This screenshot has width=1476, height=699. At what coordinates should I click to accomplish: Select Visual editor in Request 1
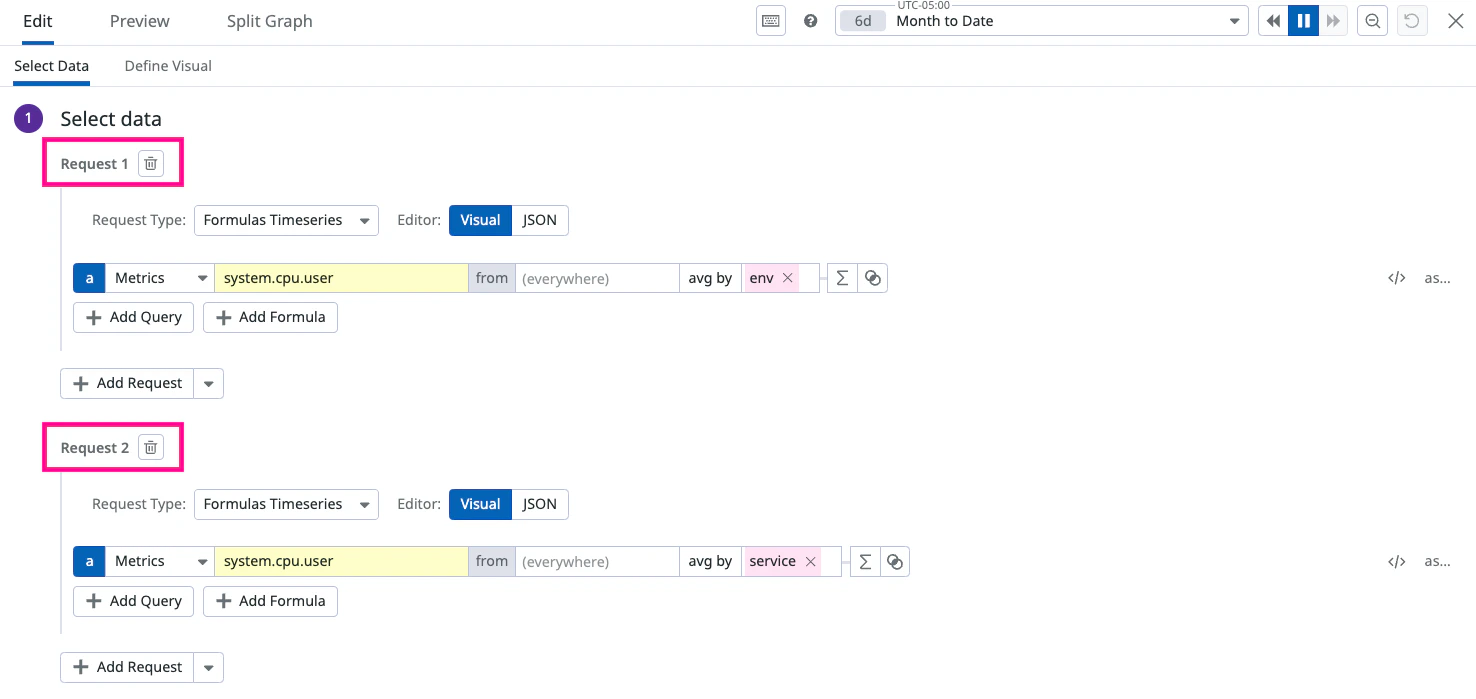click(x=480, y=220)
